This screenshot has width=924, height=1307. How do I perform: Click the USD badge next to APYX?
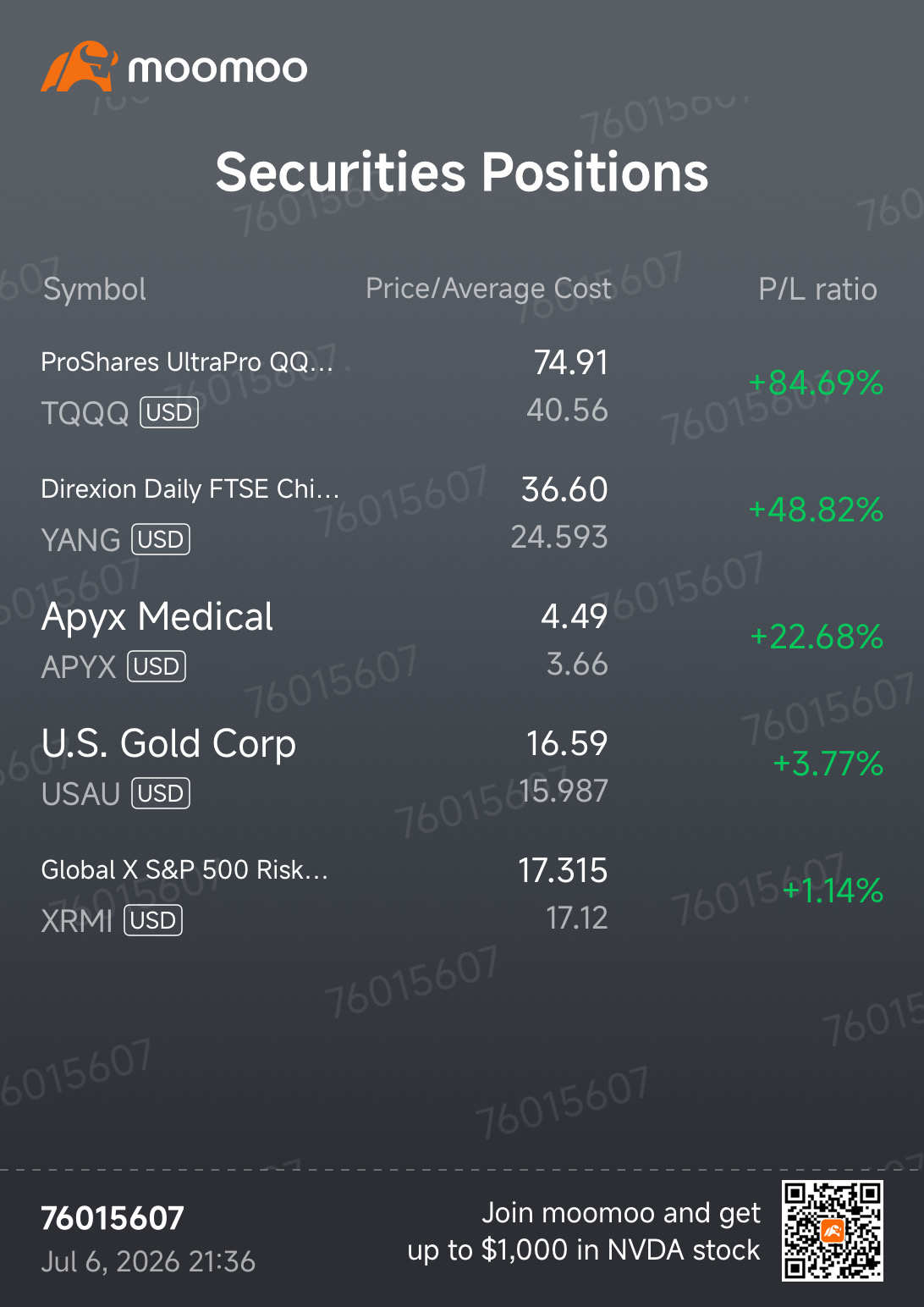pyautogui.click(x=157, y=666)
